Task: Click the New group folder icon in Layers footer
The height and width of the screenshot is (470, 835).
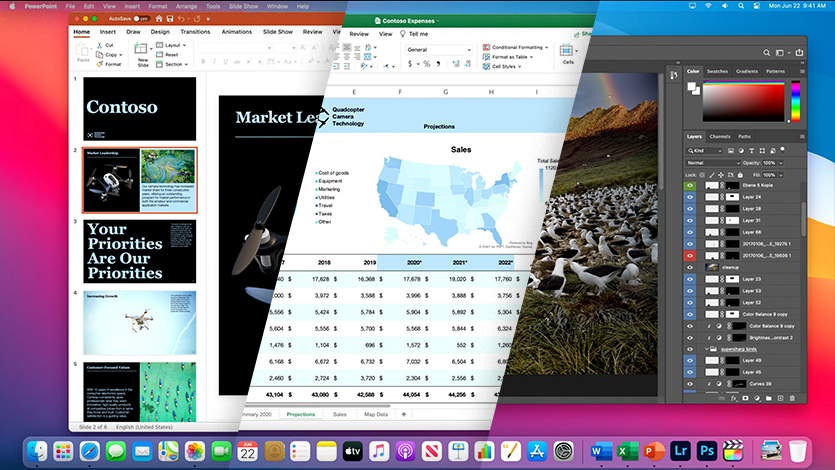Action: coord(768,398)
